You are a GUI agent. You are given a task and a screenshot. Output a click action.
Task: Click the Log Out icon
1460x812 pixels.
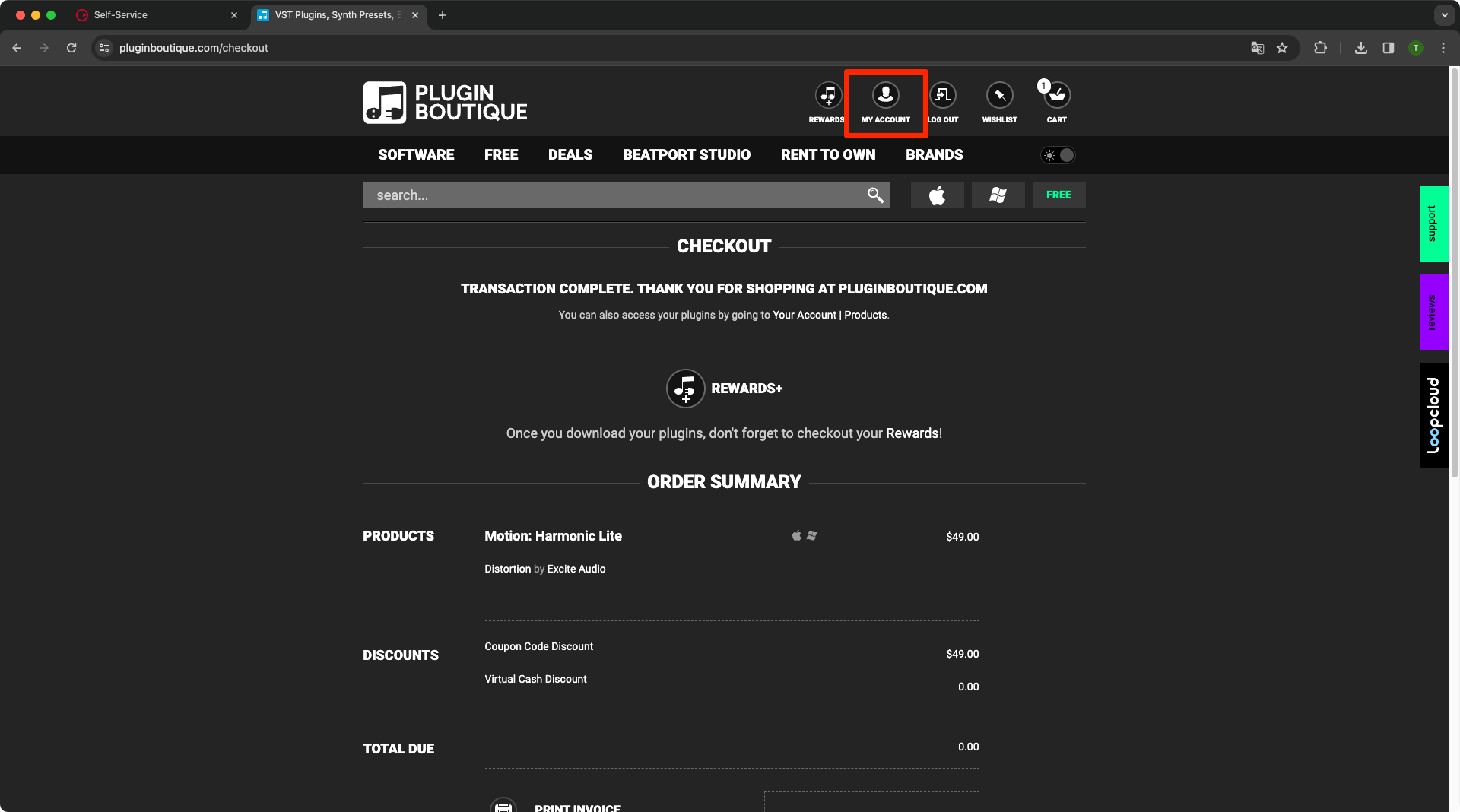click(943, 96)
